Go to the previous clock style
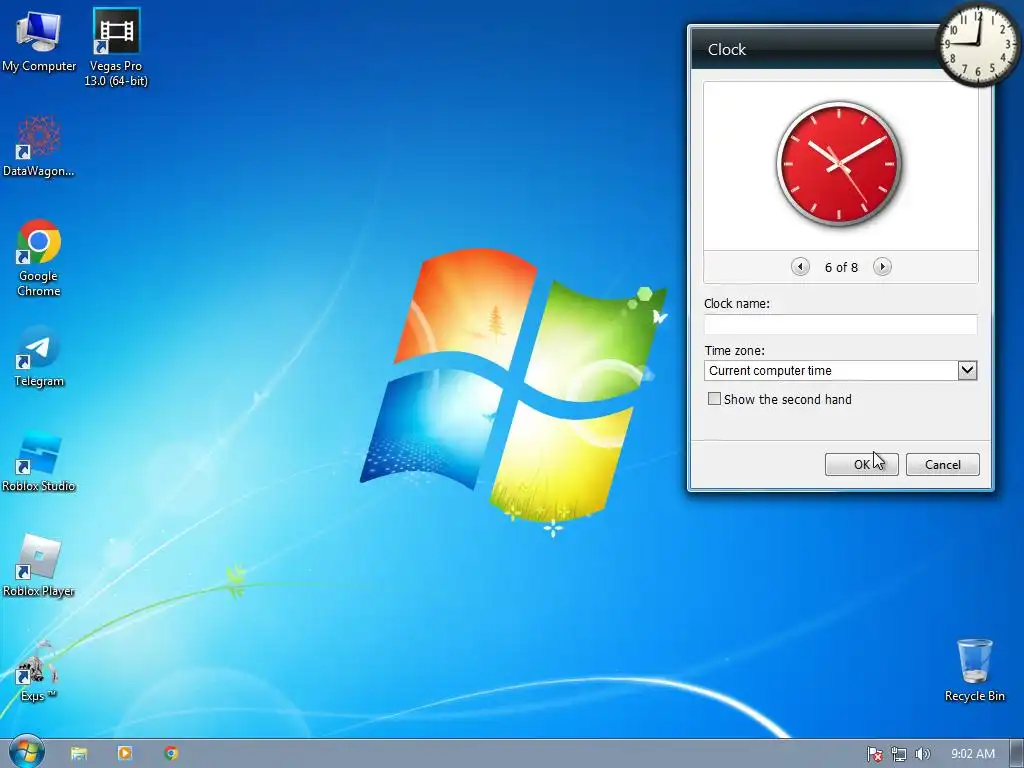 [800, 266]
